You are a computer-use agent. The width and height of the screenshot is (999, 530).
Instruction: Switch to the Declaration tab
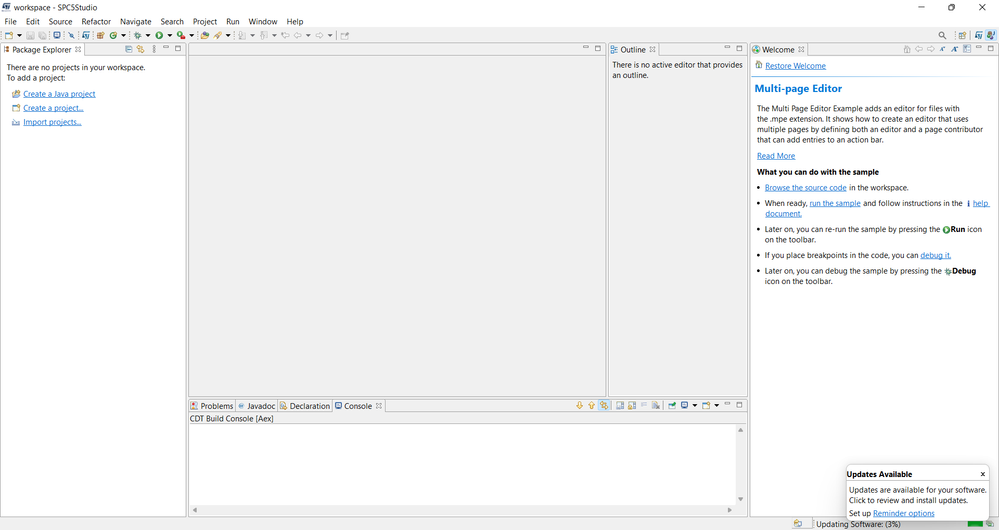[x=305, y=406]
